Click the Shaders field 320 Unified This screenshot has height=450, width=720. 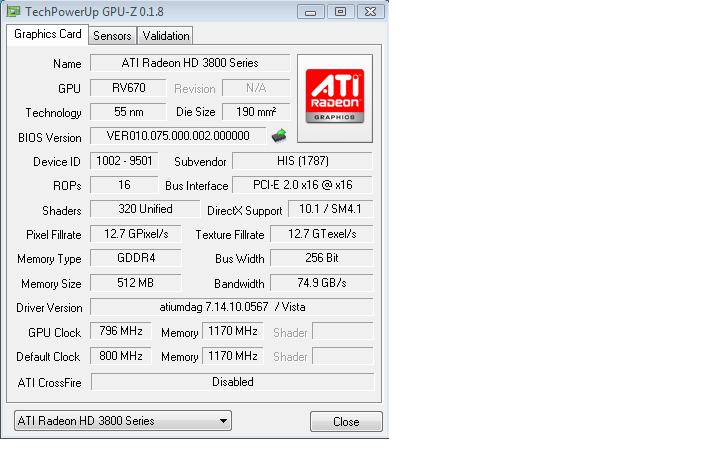pyautogui.click(x=145, y=209)
